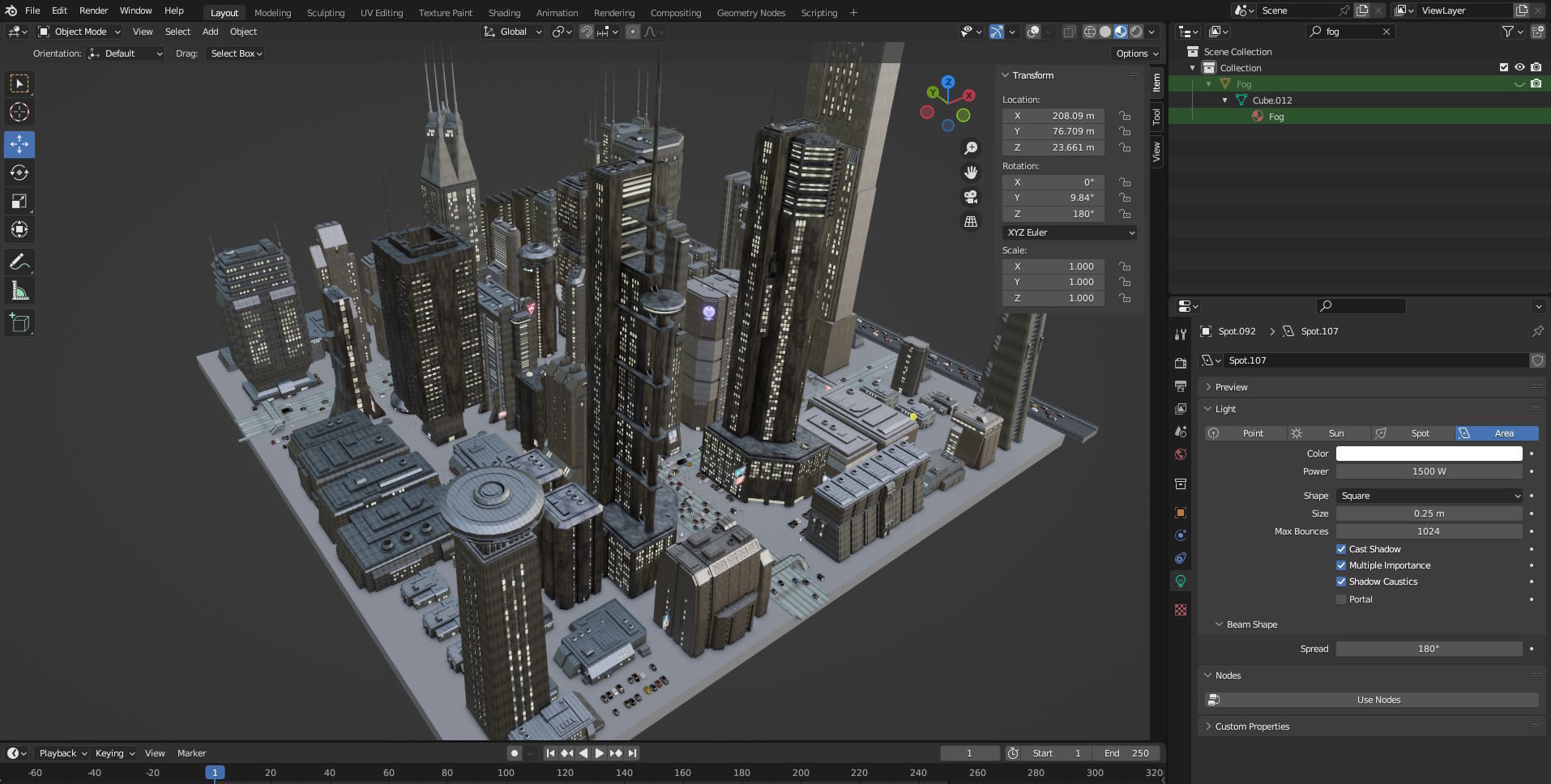Open the Object Constraints properties tab icon
Image resolution: width=1551 pixels, height=784 pixels.
(x=1181, y=558)
